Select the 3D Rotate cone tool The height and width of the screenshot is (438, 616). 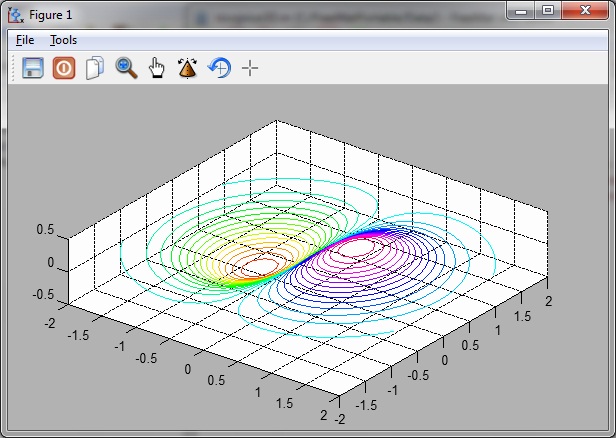(187, 68)
